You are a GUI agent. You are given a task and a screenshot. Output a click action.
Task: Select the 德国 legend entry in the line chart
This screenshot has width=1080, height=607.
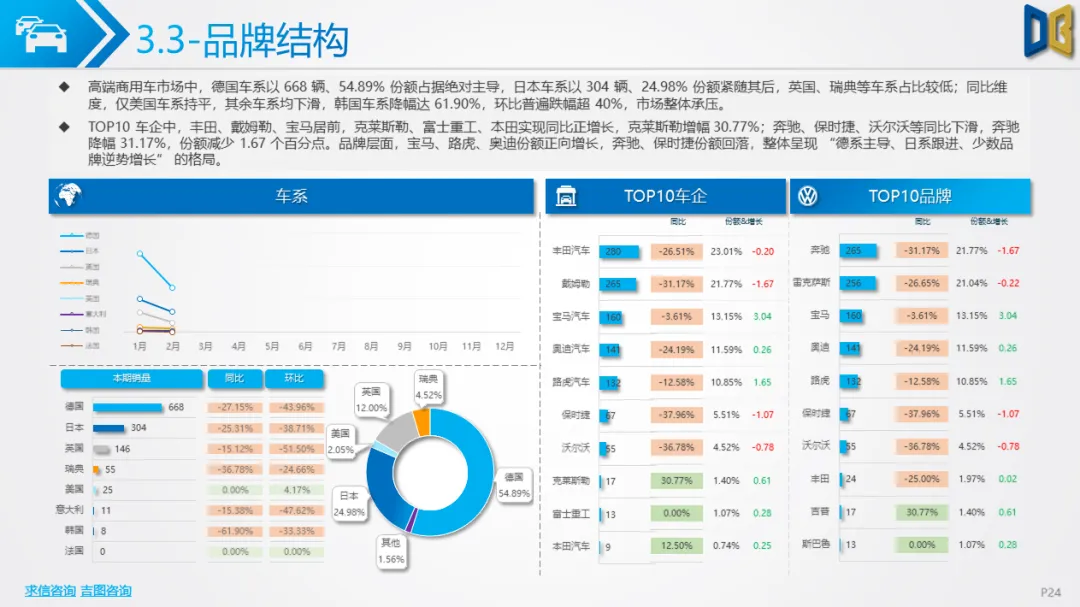(x=80, y=236)
